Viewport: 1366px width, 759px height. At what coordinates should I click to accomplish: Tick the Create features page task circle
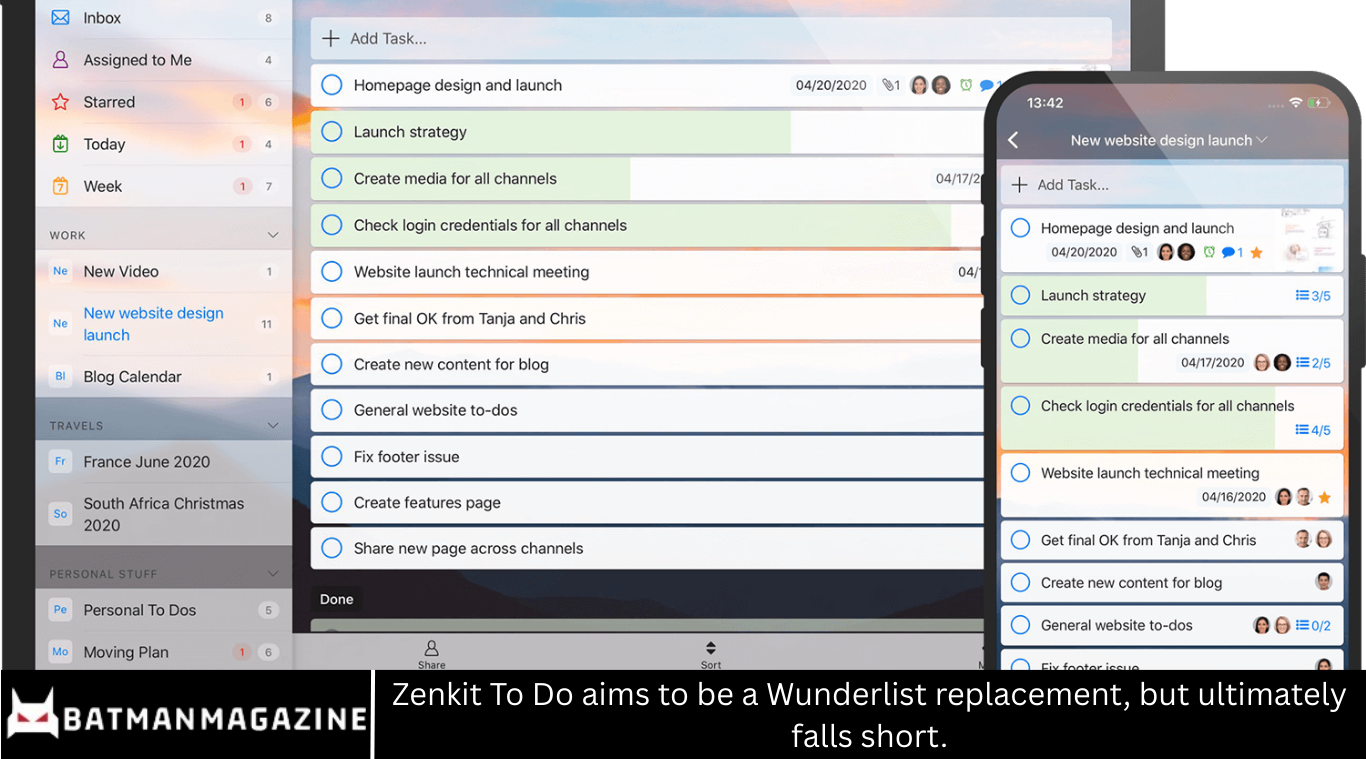pos(332,503)
